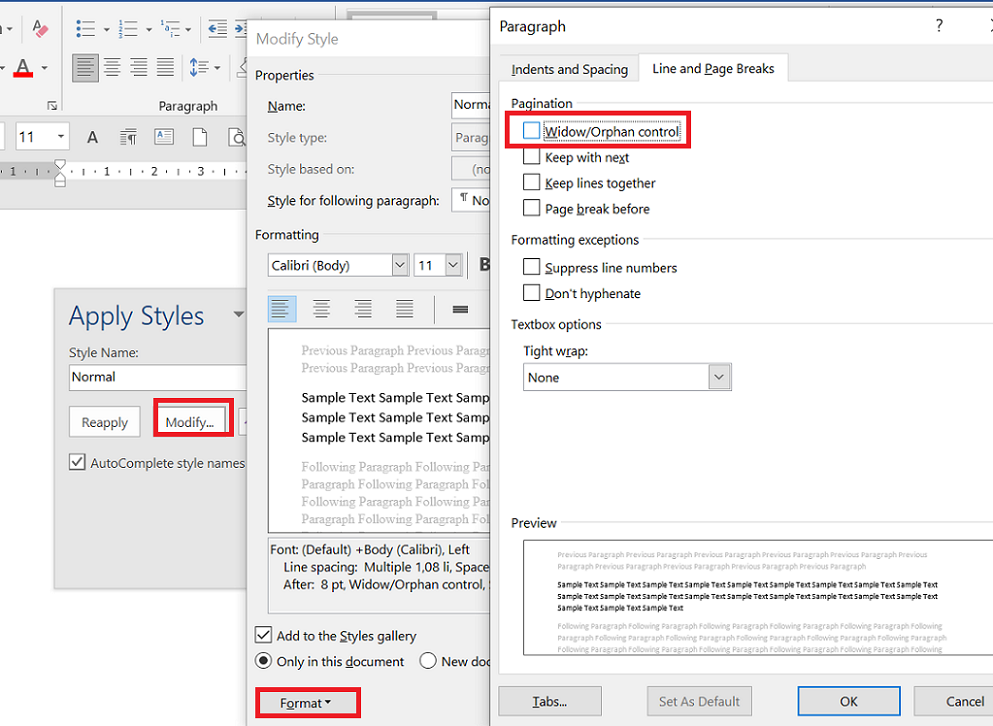Click Center alignment in Modify Style dialog
Screen dimensions: 993x726
(x=322, y=309)
